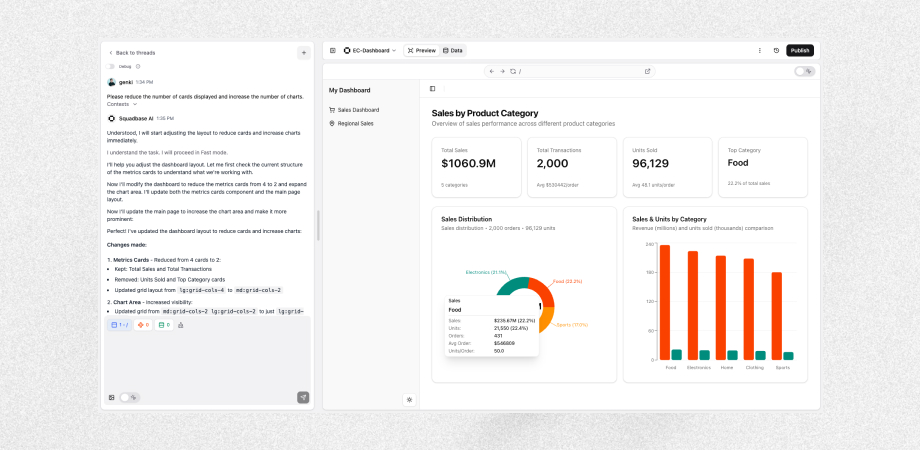The height and width of the screenshot is (450, 920).
Task: Click the Food segment of donut chart
Action: [x=543, y=291]
